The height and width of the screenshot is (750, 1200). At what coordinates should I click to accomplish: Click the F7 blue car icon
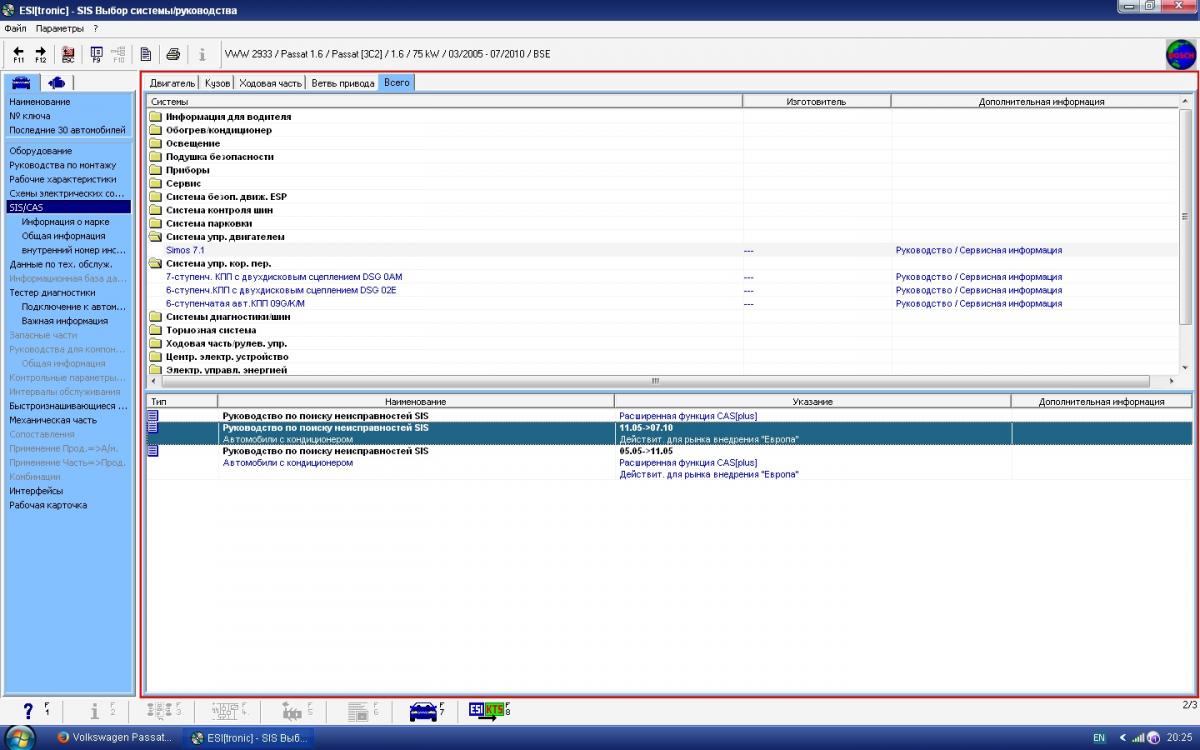[x=423, y=711]
